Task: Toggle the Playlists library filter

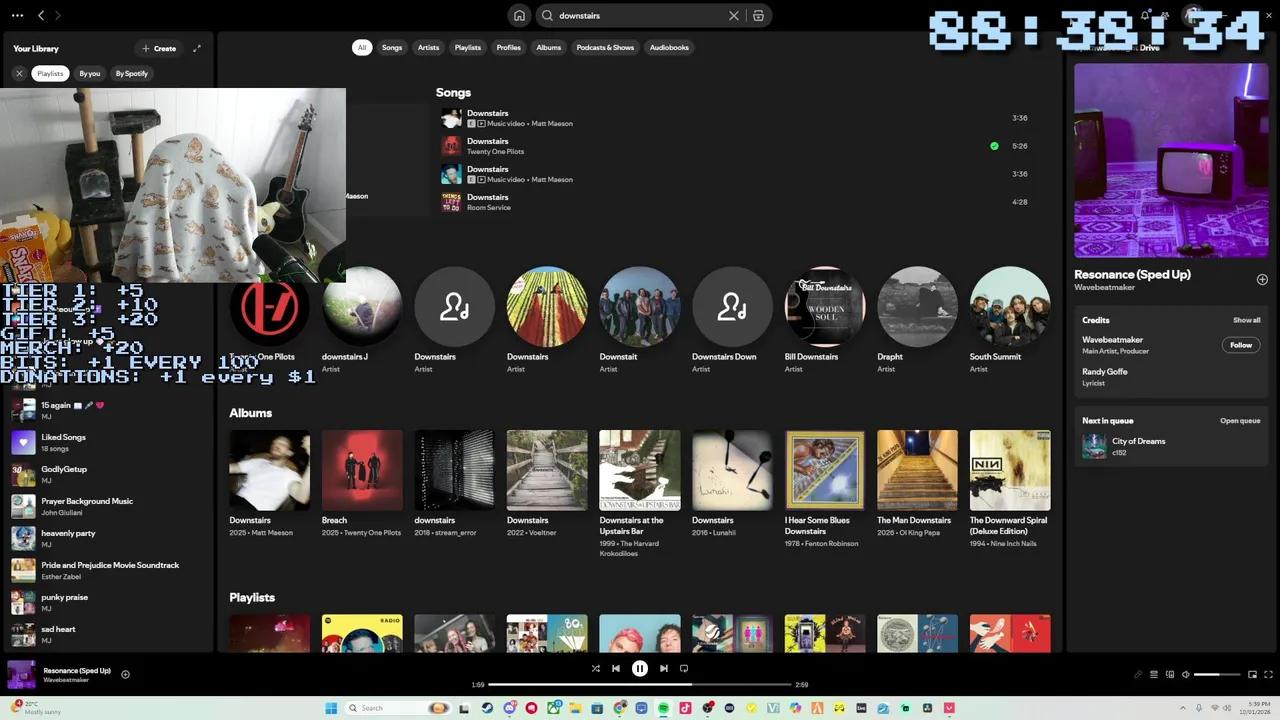Action: 50,73
